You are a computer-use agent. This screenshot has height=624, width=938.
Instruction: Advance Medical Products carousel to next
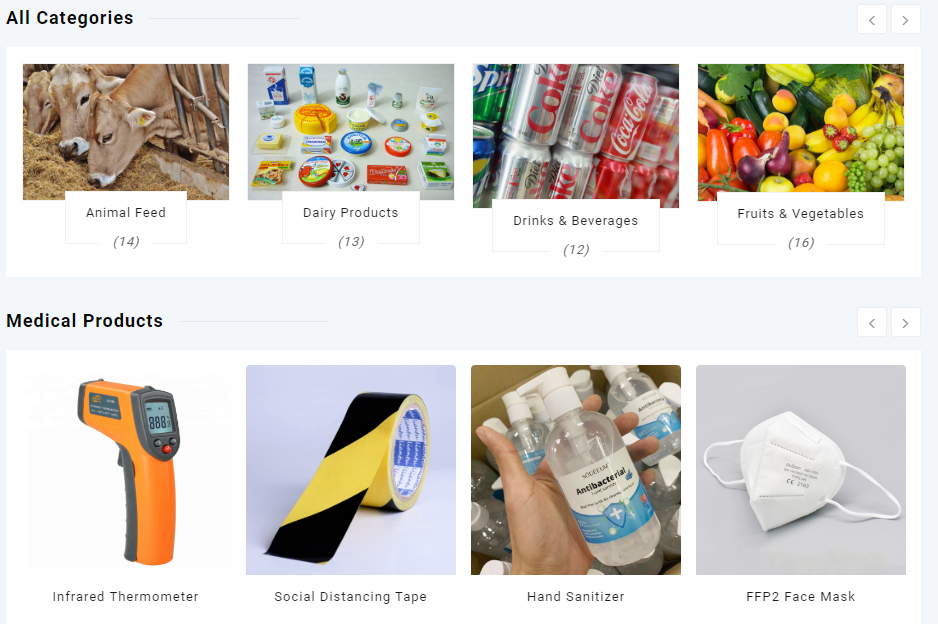(905, 322)
